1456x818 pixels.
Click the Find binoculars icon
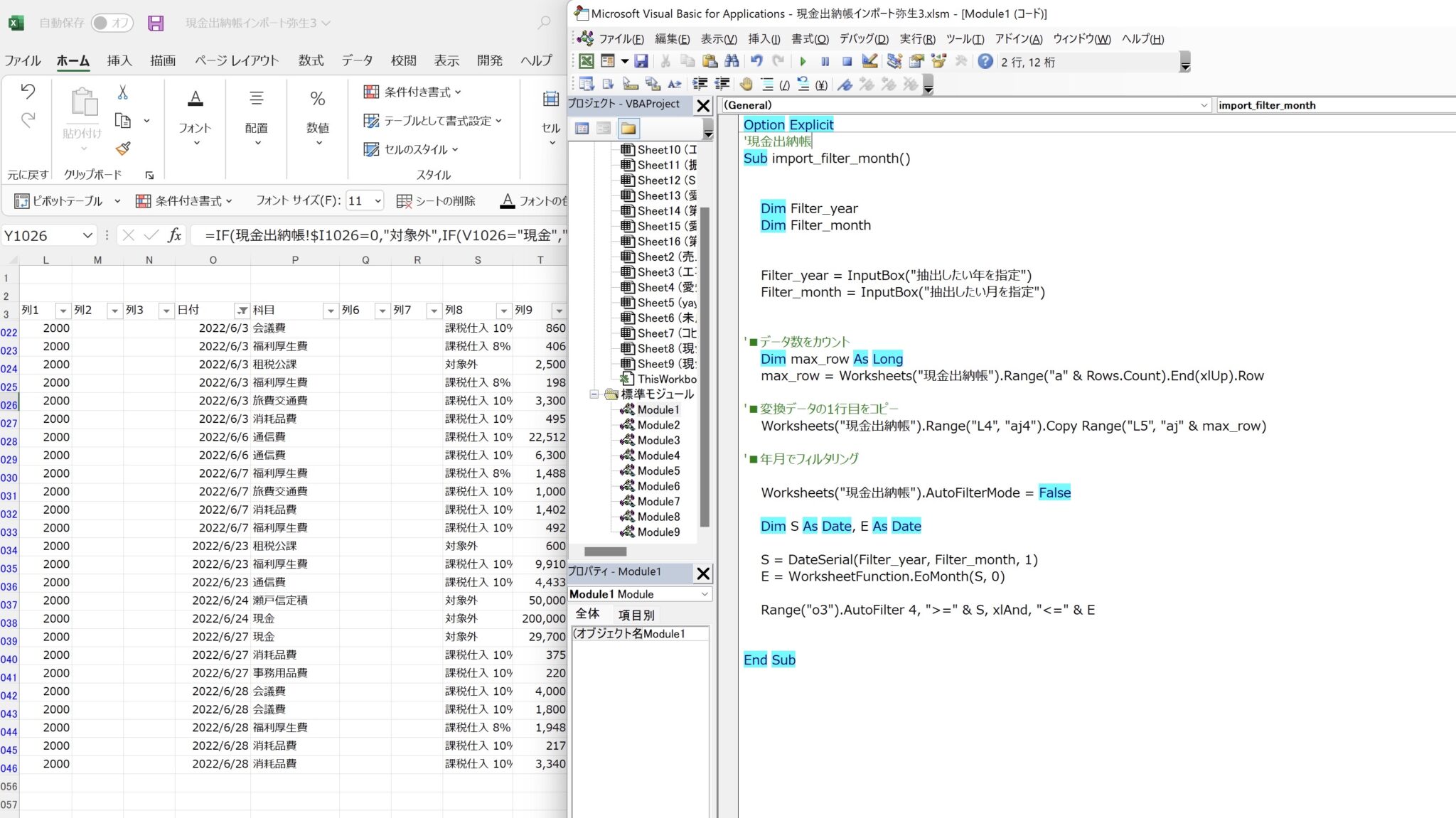click(732, 62)
